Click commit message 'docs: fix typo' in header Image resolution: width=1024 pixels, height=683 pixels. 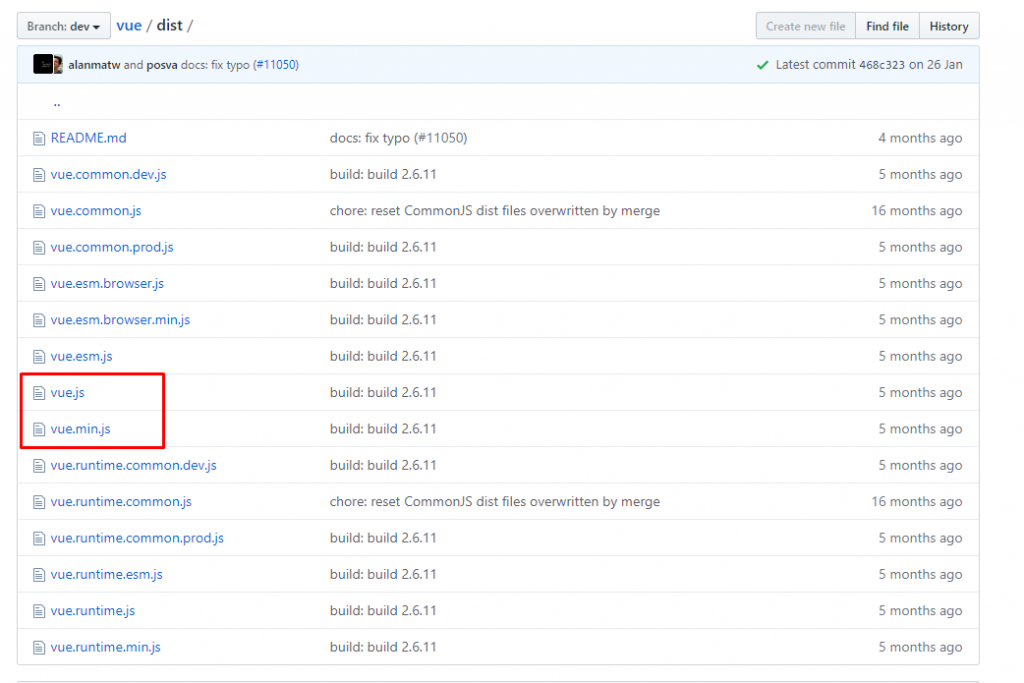point(215,65)
